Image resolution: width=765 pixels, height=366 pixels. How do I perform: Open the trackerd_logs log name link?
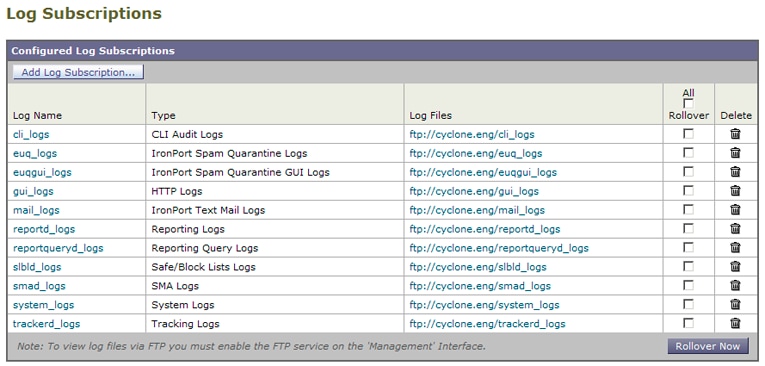pyautogui.click(x=46, y=324)
